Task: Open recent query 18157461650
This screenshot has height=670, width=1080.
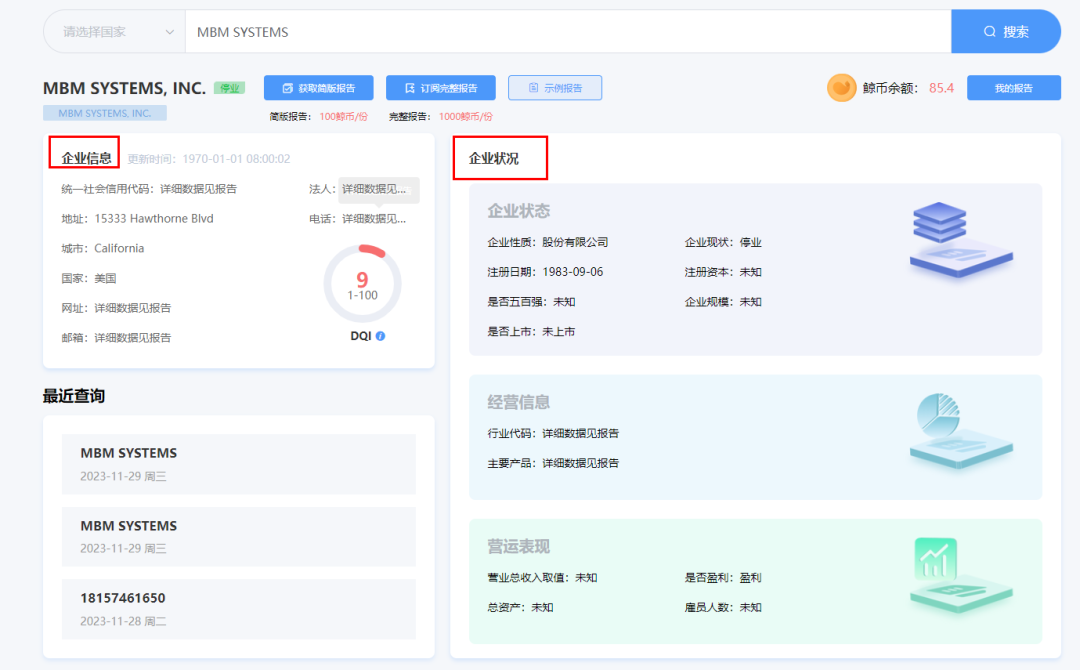Action: (238, 609)
